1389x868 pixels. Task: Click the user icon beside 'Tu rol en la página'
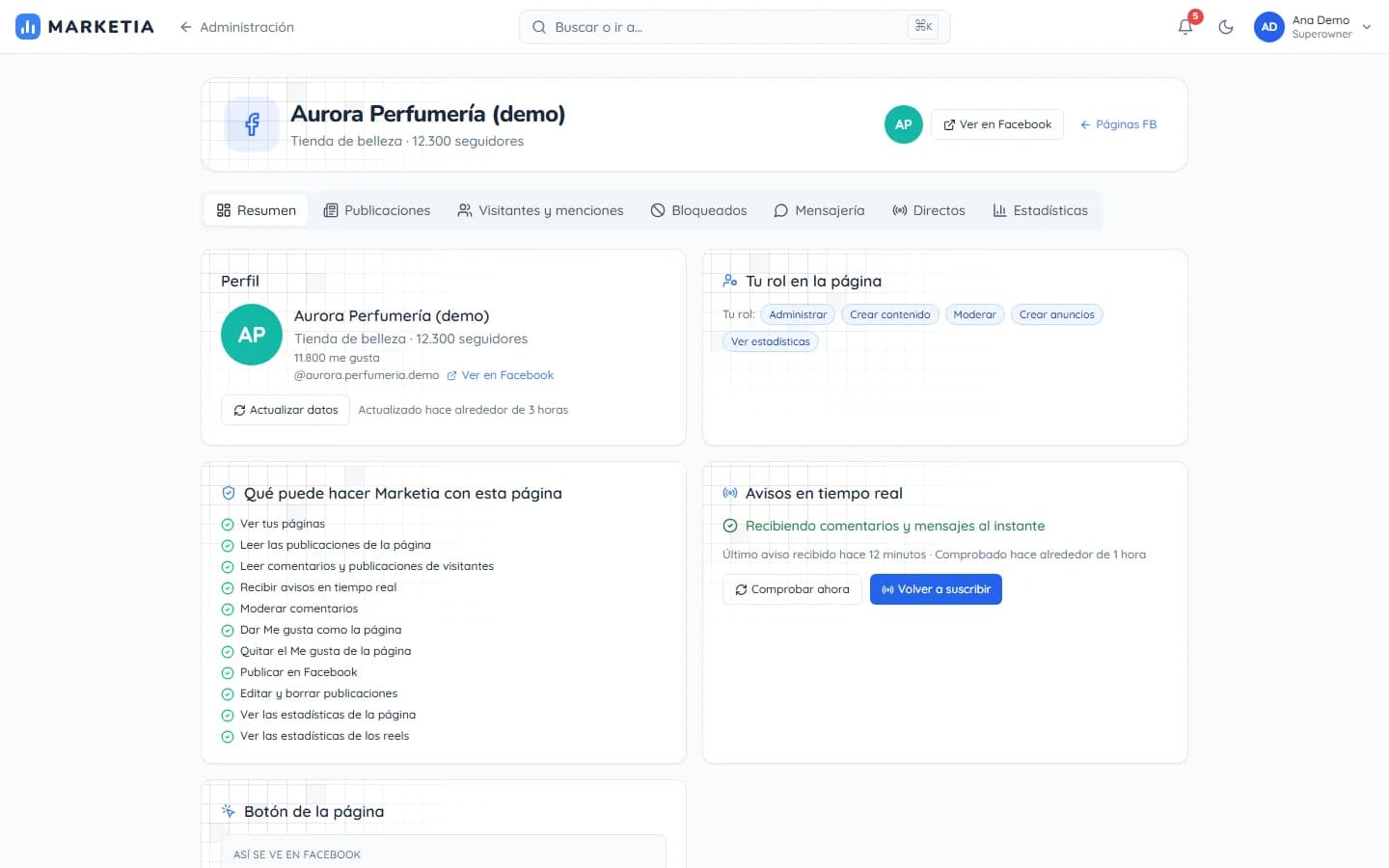730,281
